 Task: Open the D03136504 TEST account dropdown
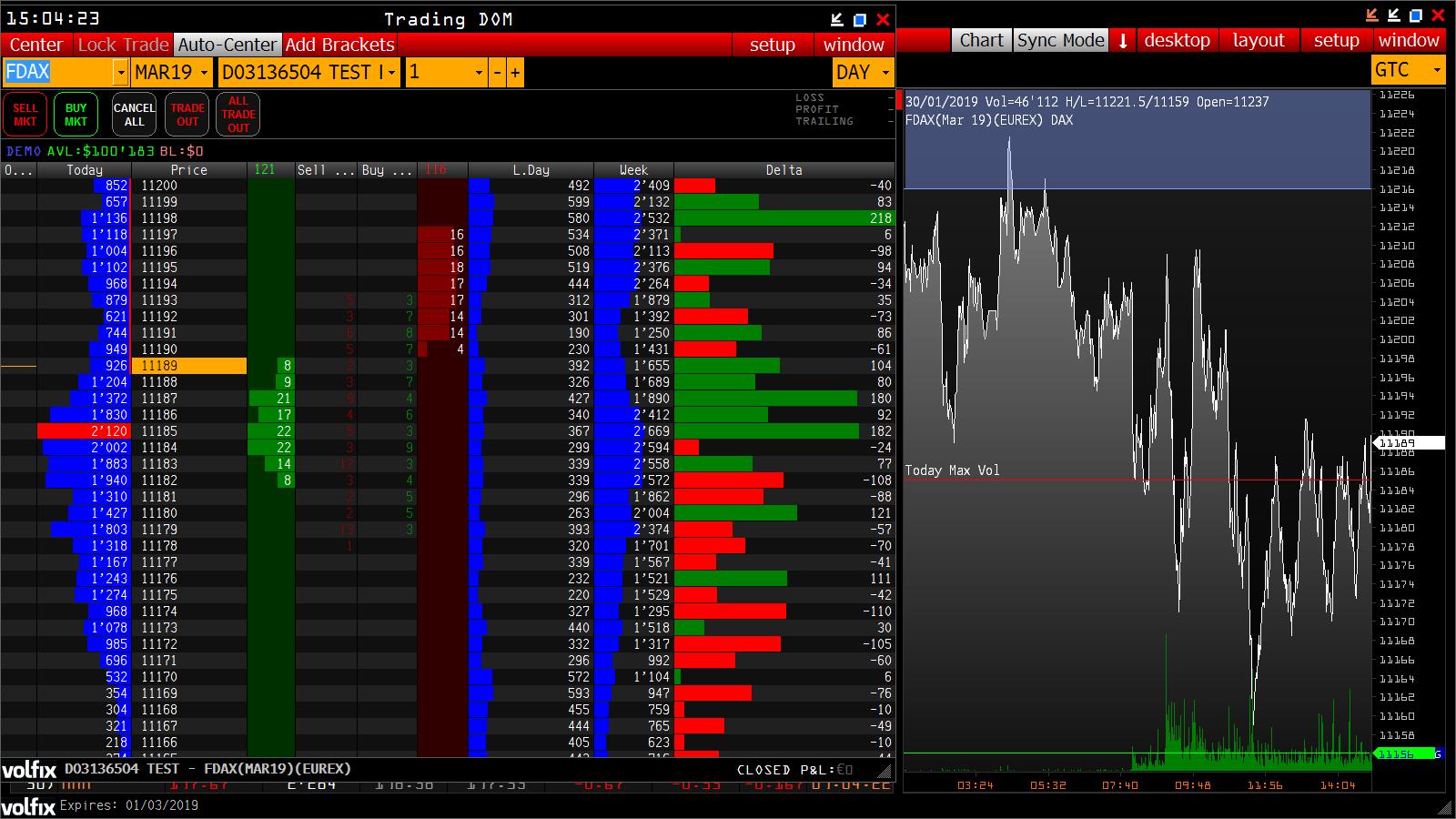(x=309, y=72)
